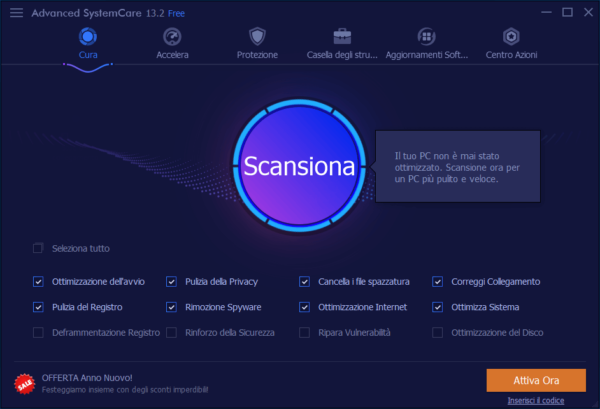
Task: Click the Free edition label in title
Action: coord(176,13)
